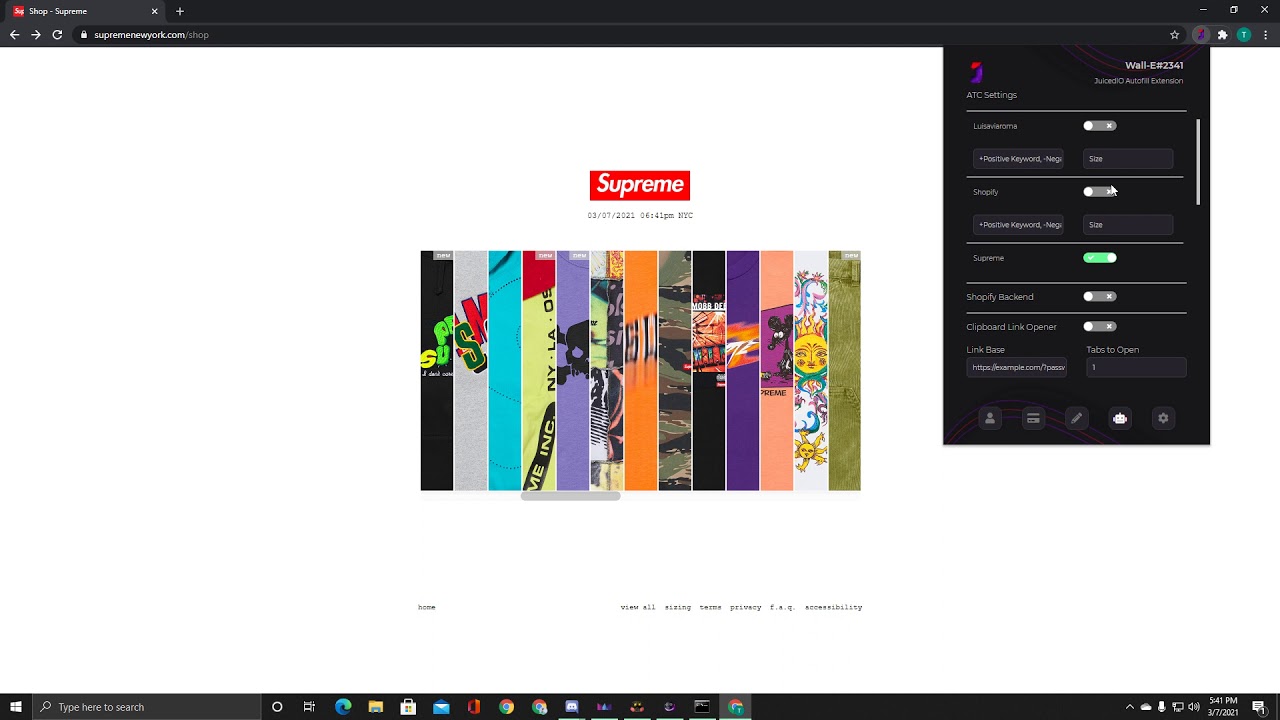Open the camo product thumbnail

coord(675,371)
